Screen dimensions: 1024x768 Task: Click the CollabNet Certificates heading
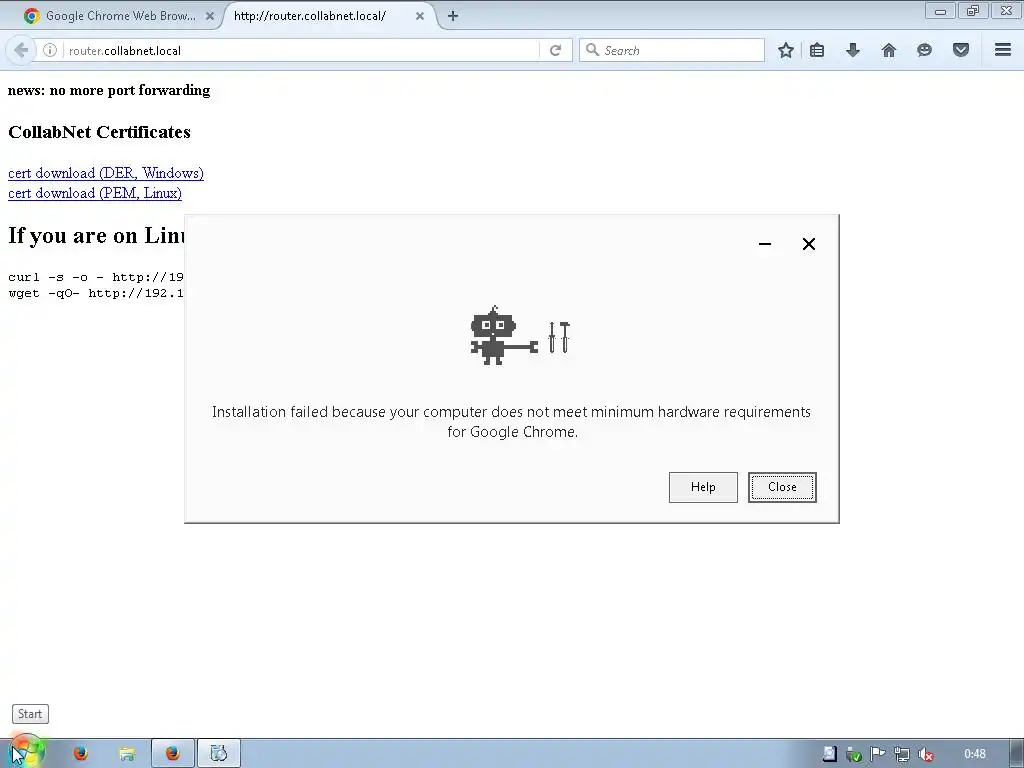point(99,132)
